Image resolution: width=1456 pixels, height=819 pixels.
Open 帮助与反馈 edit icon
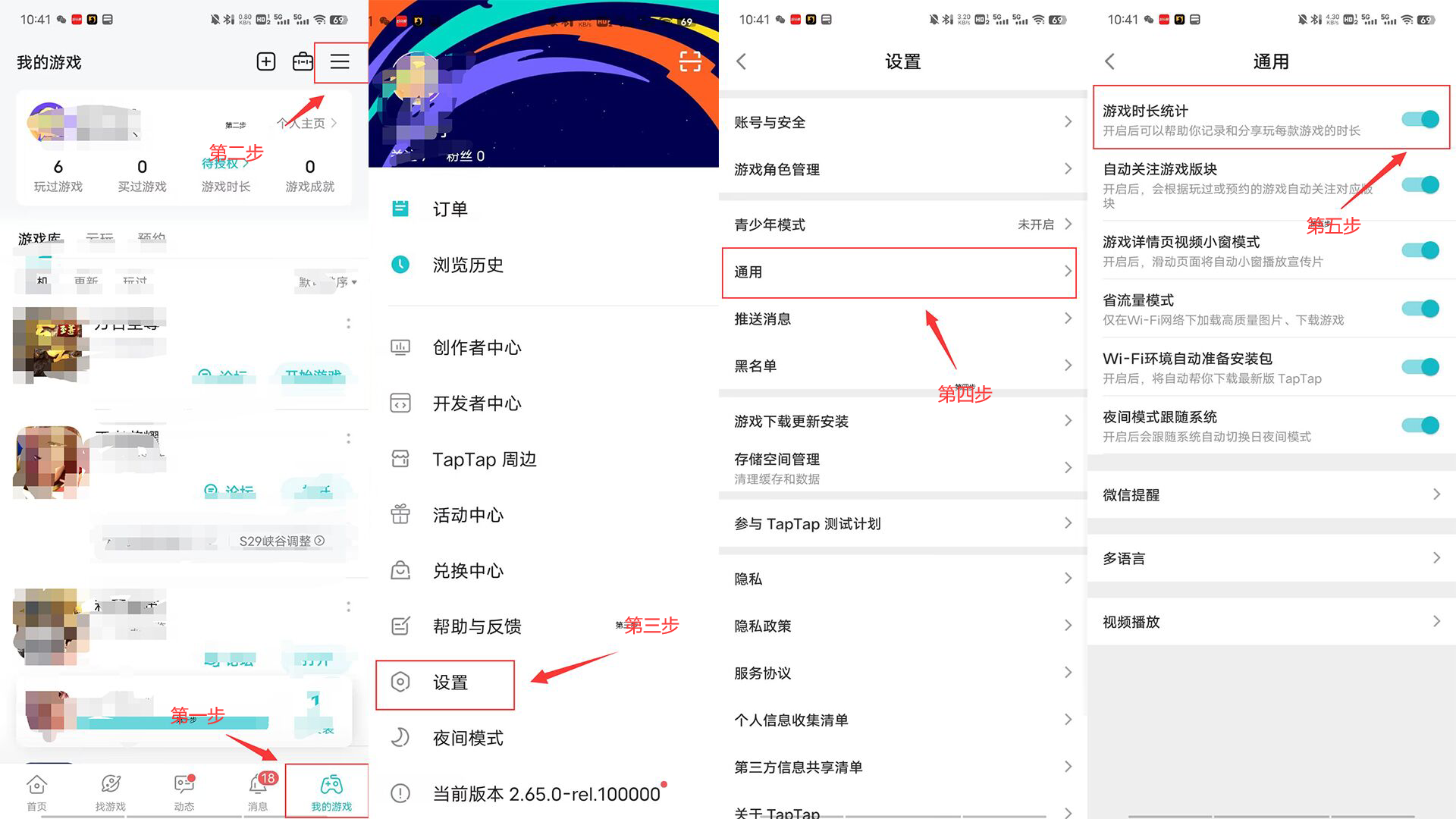click(400, 626)
